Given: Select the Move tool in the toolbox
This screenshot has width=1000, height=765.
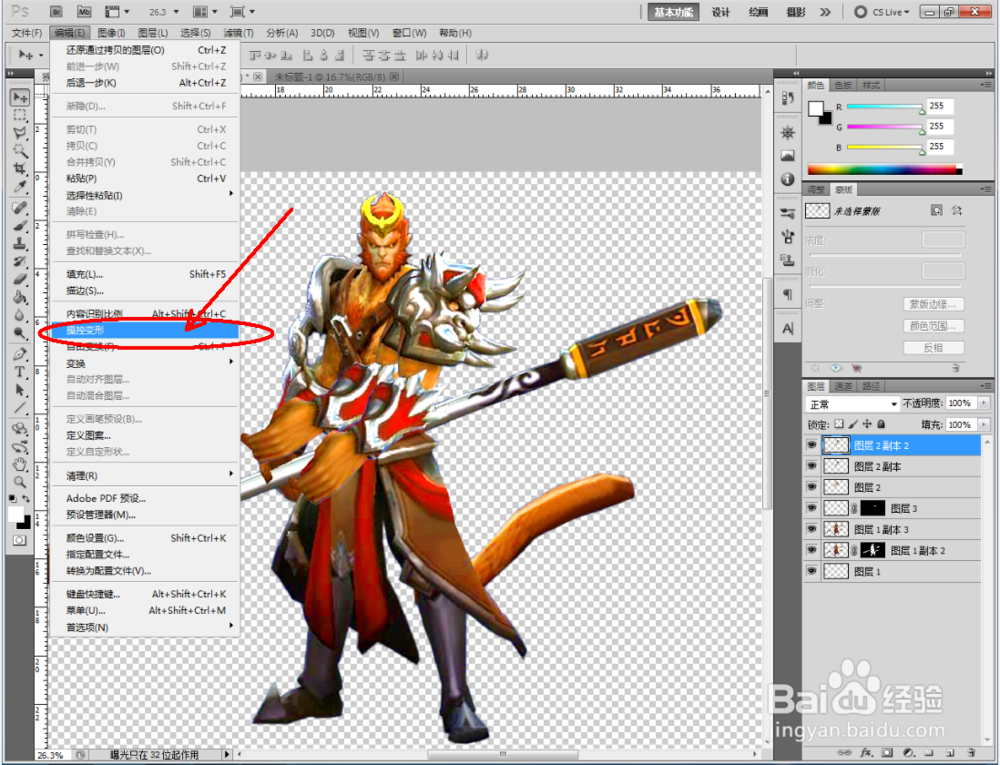Looking at the screenshot, I should (x=20, y=98).
